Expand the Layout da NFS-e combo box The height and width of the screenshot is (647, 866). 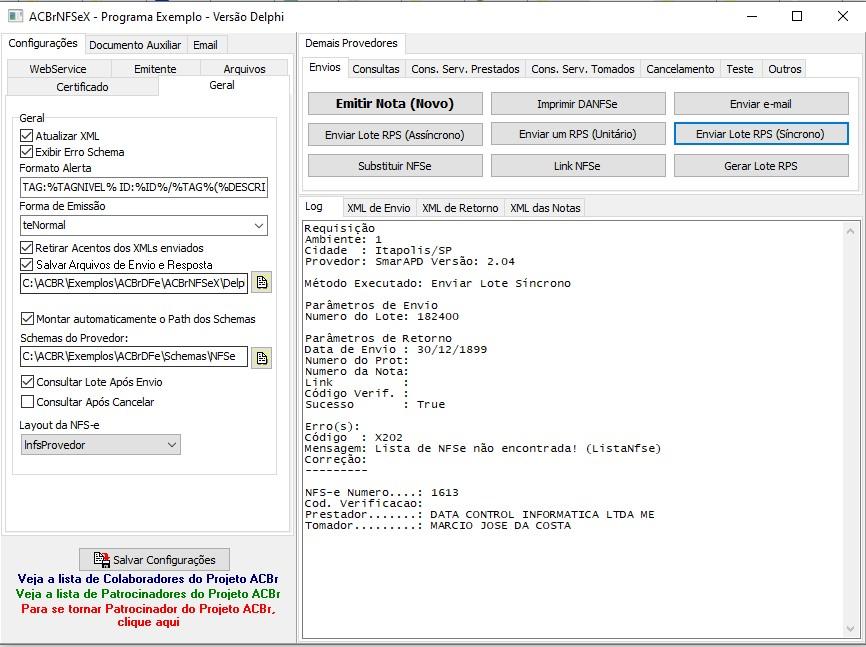(x=101, y=445)
